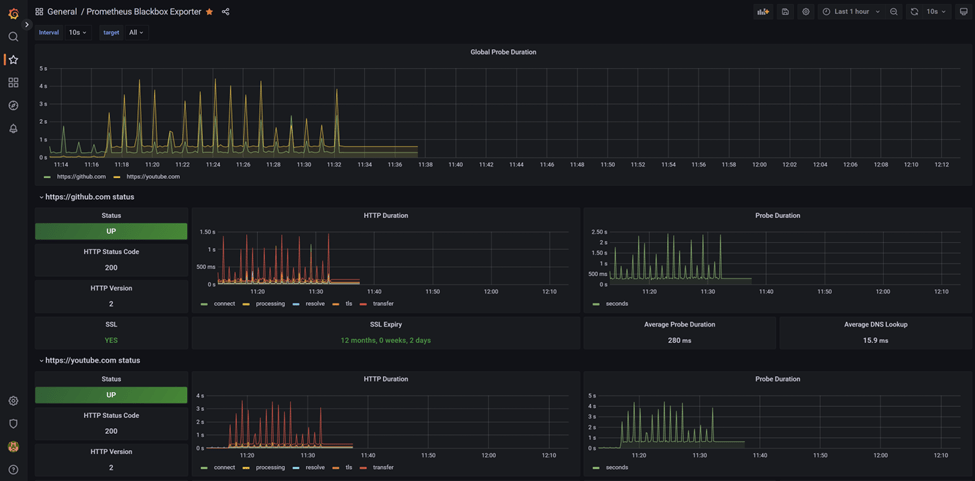The width and height of the screenshot is (975, 481).
Task: Open Explore compass icon in sidebar
Action: point(13,106)
